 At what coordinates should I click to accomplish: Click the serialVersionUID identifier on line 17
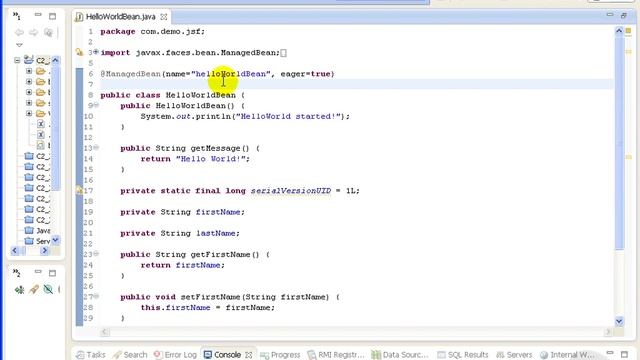click(x=291, y=191)
